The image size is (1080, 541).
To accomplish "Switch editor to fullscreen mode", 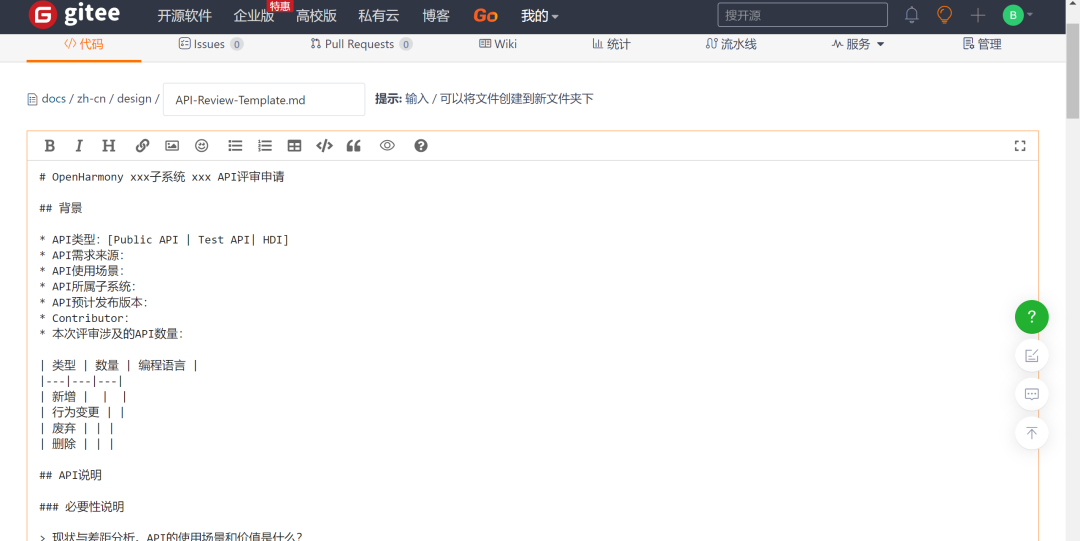I will tap(1020, 145).
